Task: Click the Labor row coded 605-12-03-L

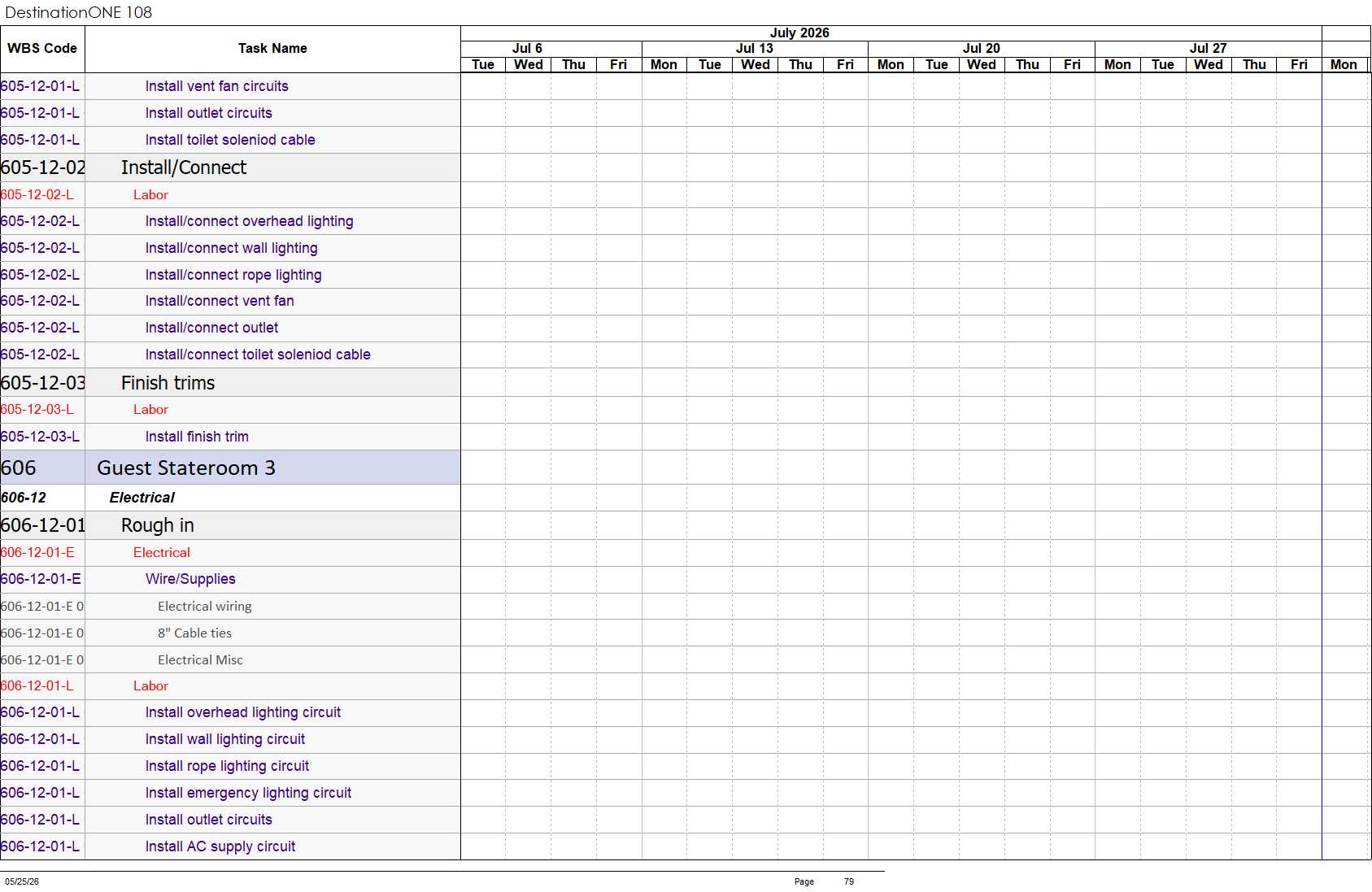Action: 230,410
